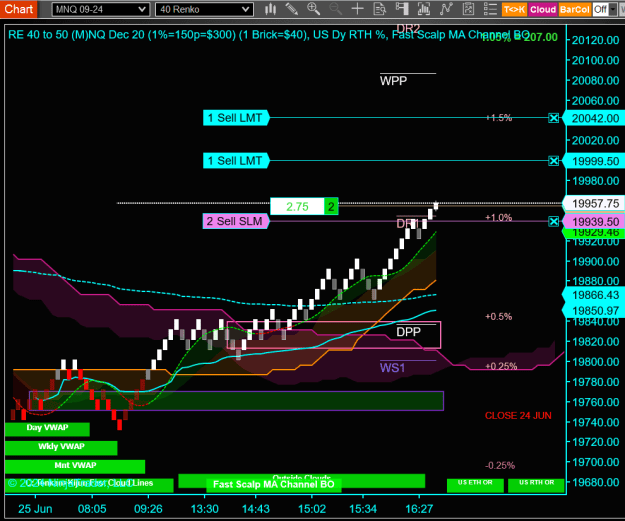This screenshot has width=625, height=521.
Task: Open the MNQ 09-24 instrument dropdown
Action: (100, 9)
